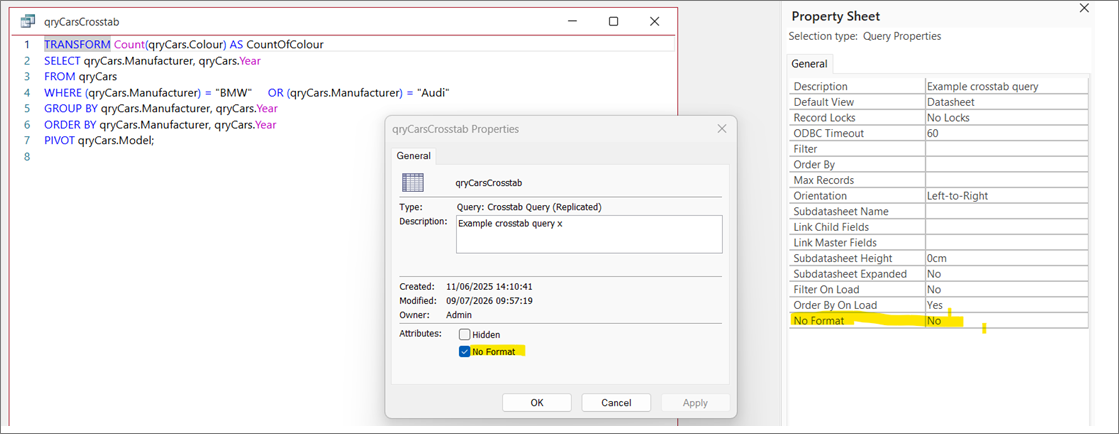
Task: Click the ODBC Timeout value 60
Action: coord(1006,133)
